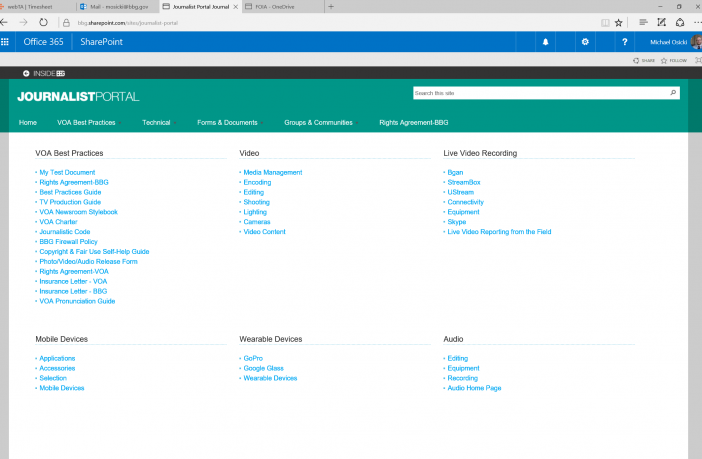Open reading view icon

(x=605, y=23)
